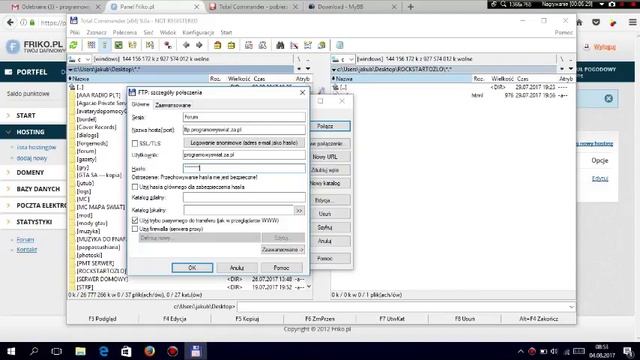Select the Główne tab in FTP dialog
The width and height of the screenshot is (640, 360).
[x=140, y=104]
